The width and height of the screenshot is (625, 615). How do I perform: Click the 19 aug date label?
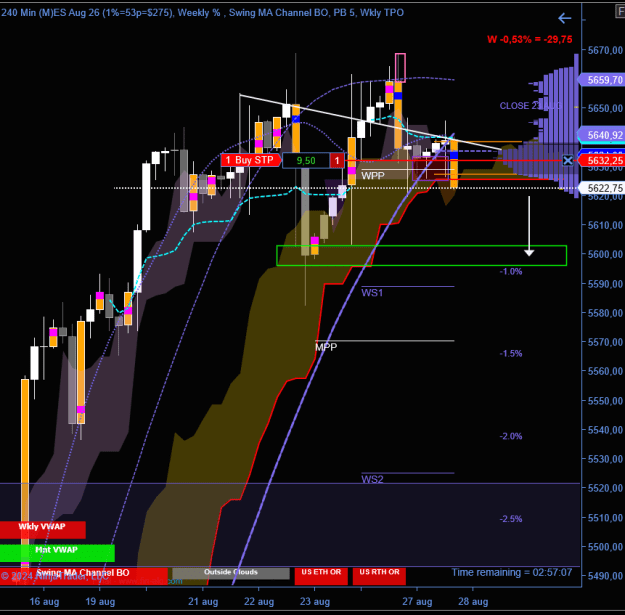[x=100, y=601]
